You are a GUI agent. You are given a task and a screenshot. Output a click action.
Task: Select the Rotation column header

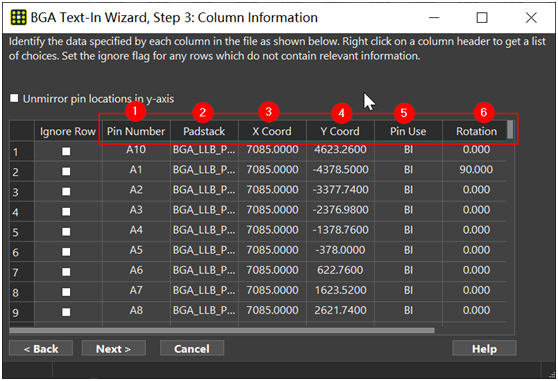pyautogui.click(x=476, y=131)
